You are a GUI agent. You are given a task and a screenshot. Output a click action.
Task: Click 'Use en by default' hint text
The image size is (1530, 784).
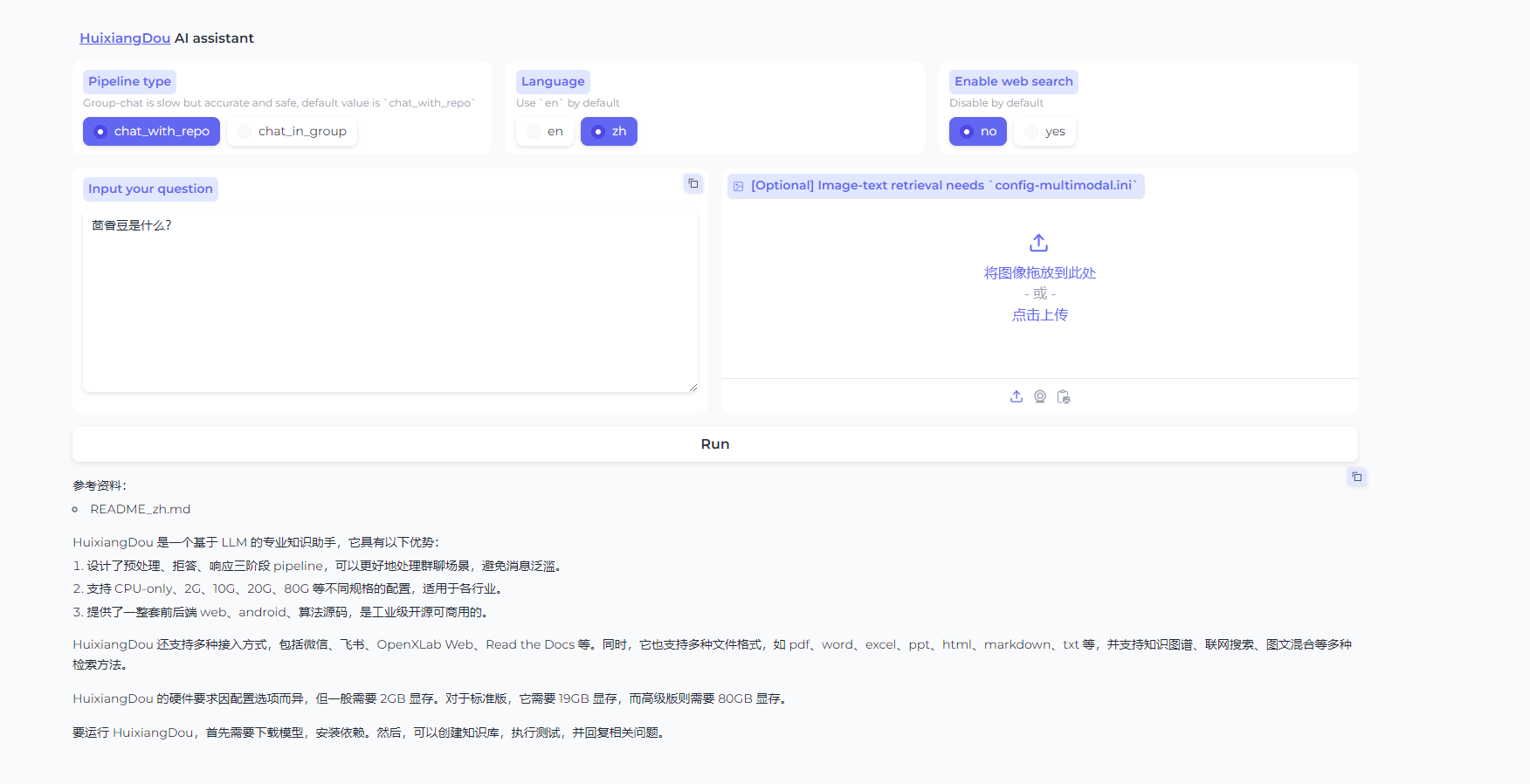568,103
